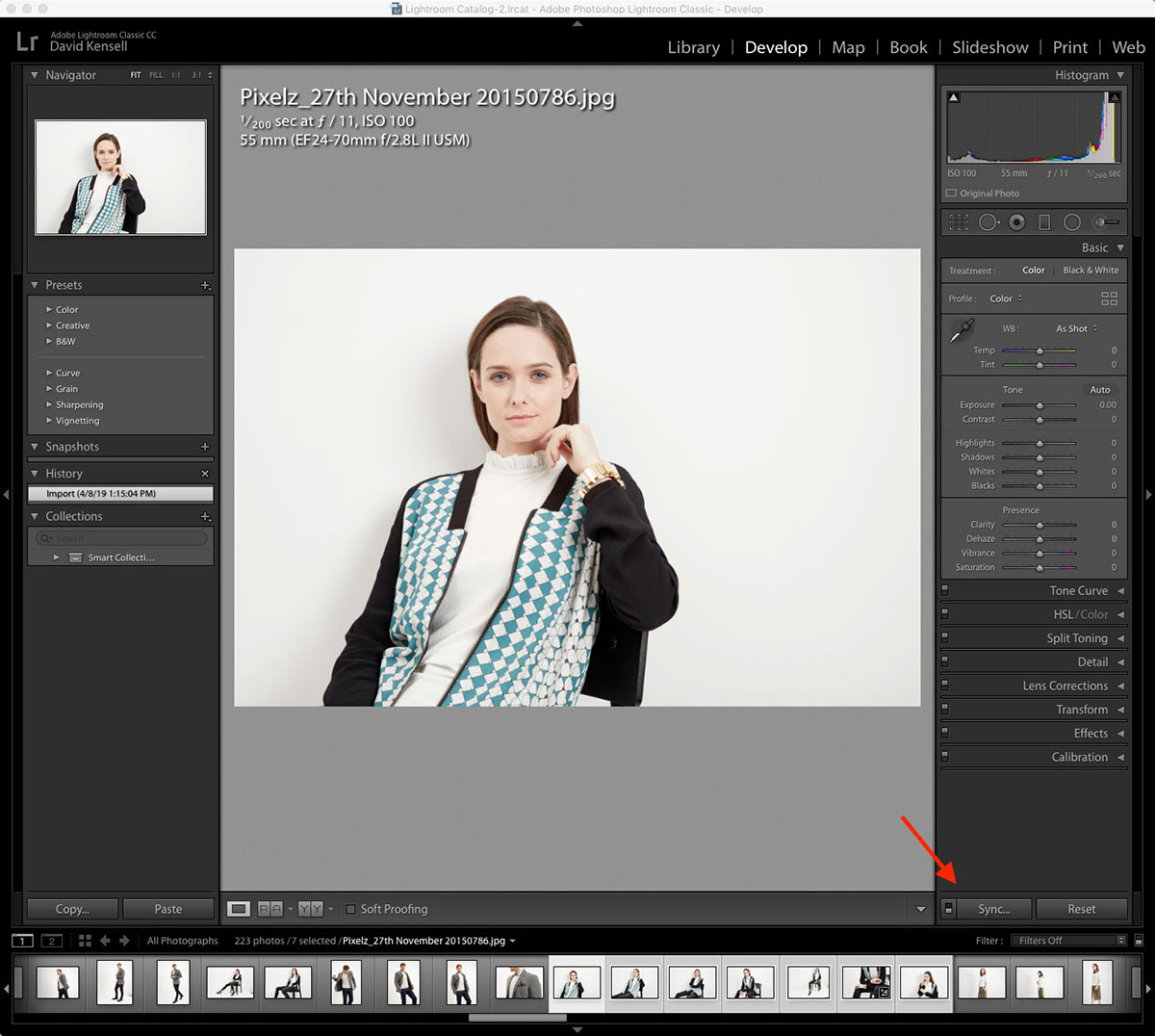Select the Spot Removal tool
The image size is (1155, 1036).
(988, 222)
